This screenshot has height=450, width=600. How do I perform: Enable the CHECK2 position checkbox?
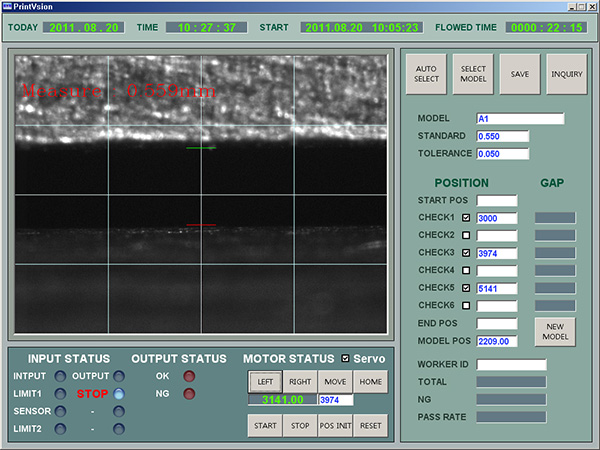click(x=466, y=235)
